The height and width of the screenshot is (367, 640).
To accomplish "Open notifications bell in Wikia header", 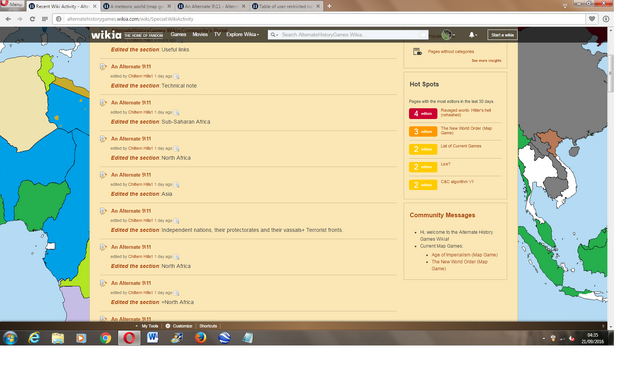I will click(x=473, y=35).
